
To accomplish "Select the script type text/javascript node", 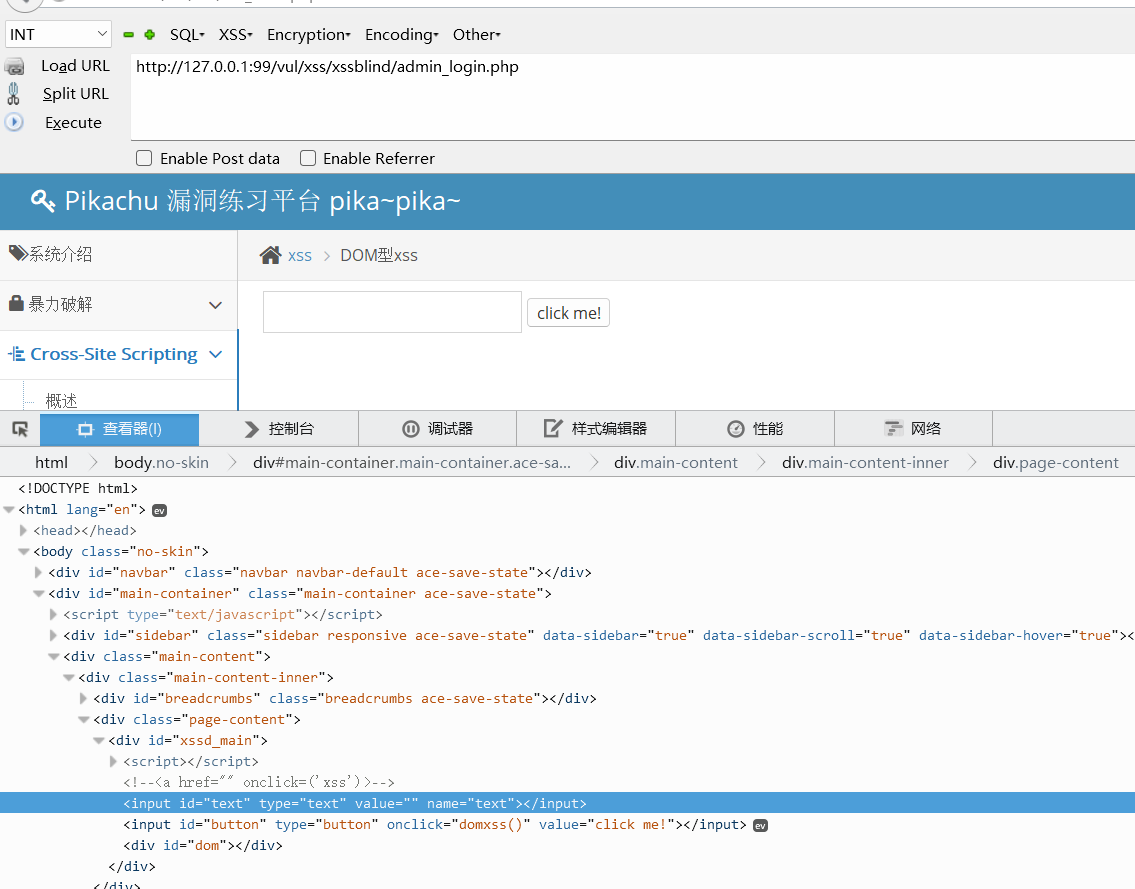I will [223, 615].
